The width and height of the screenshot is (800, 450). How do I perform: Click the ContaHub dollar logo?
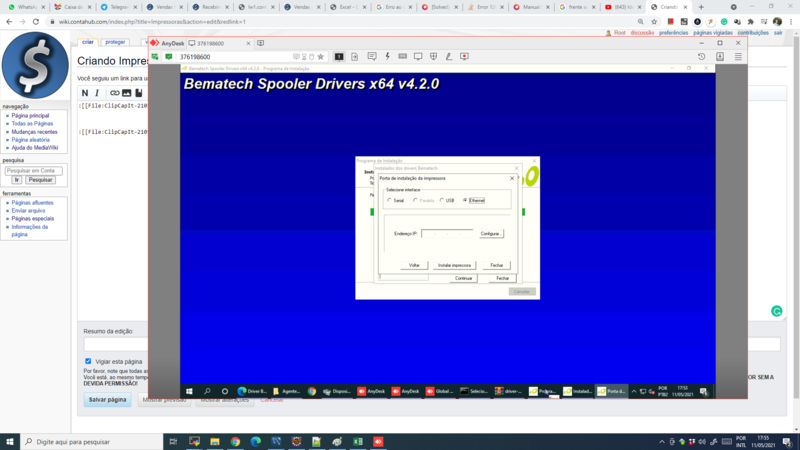(35, 65)
